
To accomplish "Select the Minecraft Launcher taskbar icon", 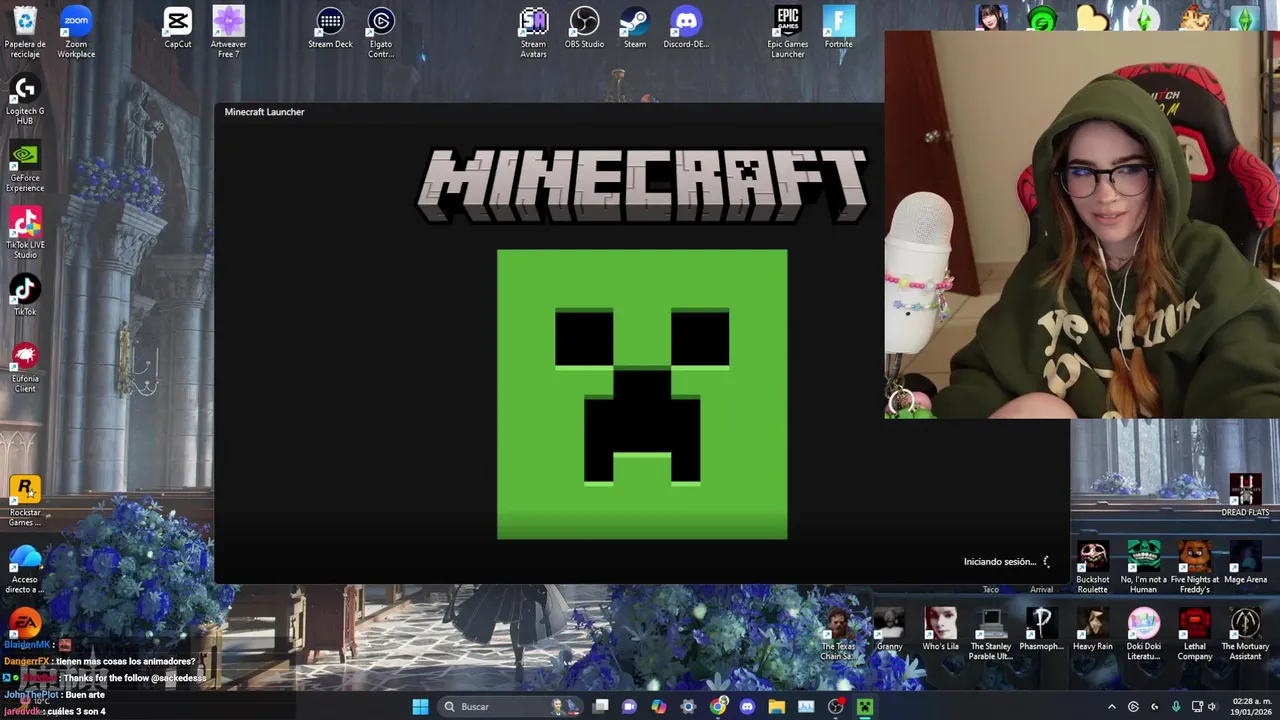I will tap(865, 707).
